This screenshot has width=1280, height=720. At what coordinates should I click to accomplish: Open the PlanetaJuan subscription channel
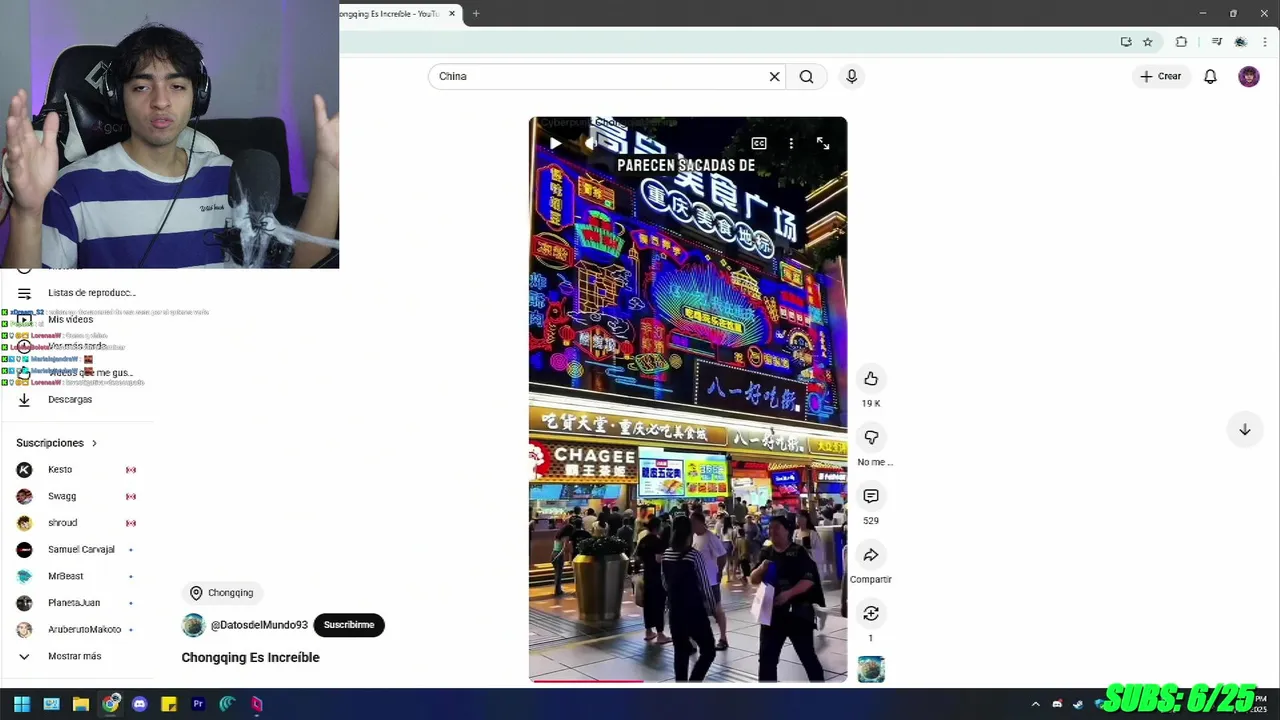coord(76,603)
